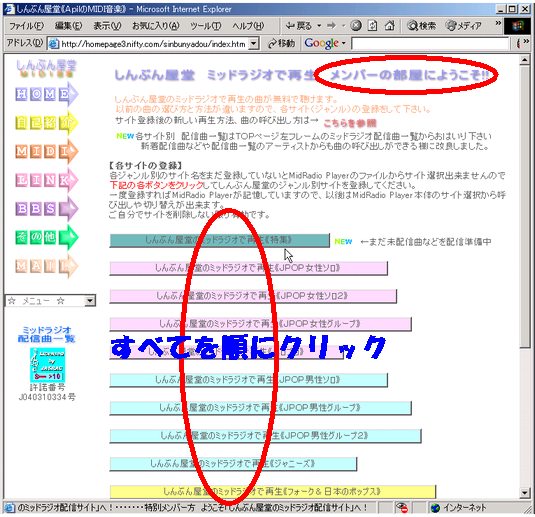Click the status bar page icon

click(10, 508)
